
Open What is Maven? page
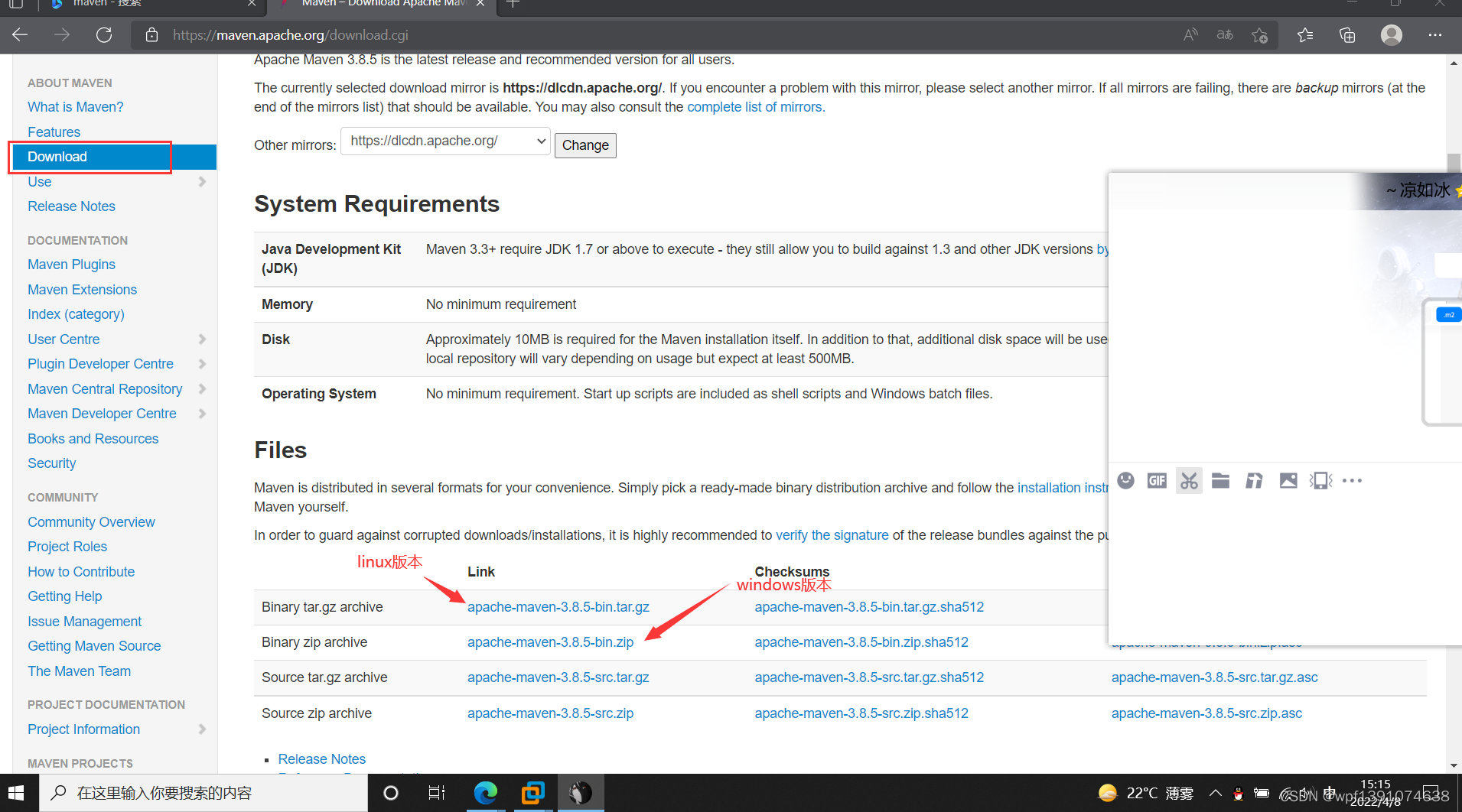click(75, 107)
